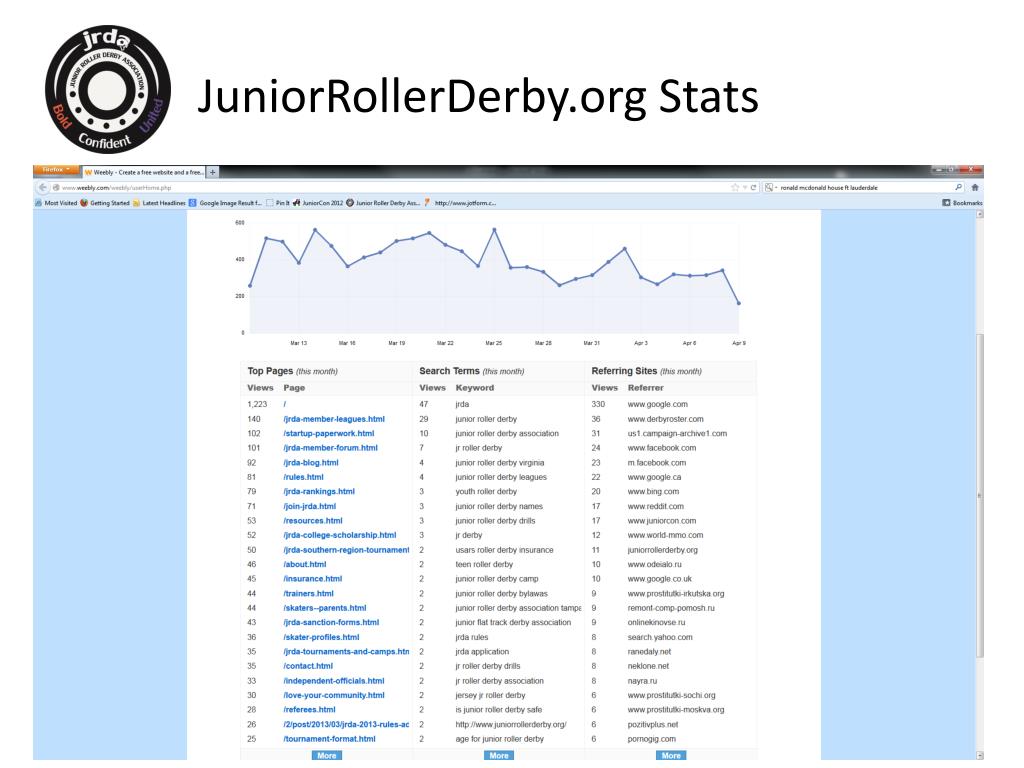This screenshot has height=768, width=1024.
Task: Select the Weebly browser tab
Action: pyautogui.click(x=144, y=172)
